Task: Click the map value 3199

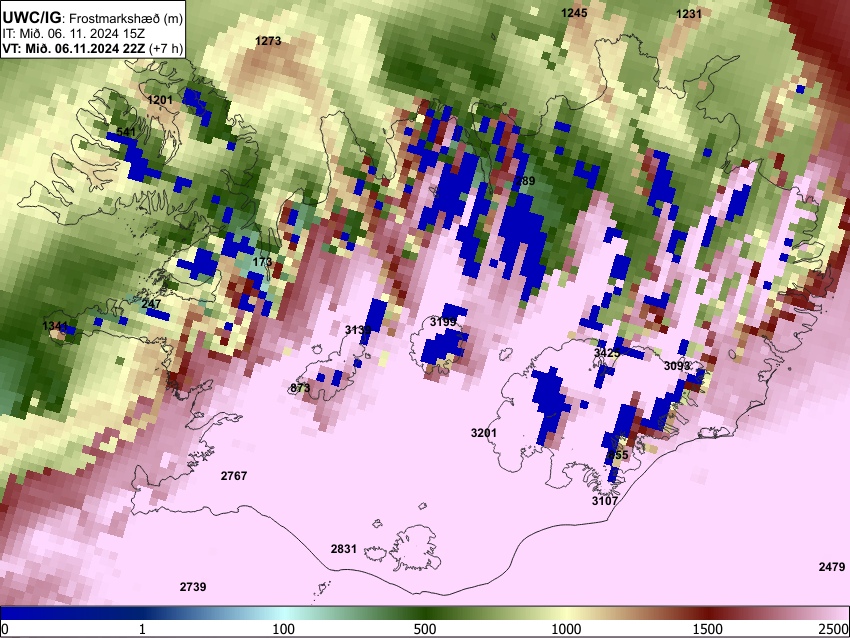Action: pyautogui.click(x=443, y=322)
